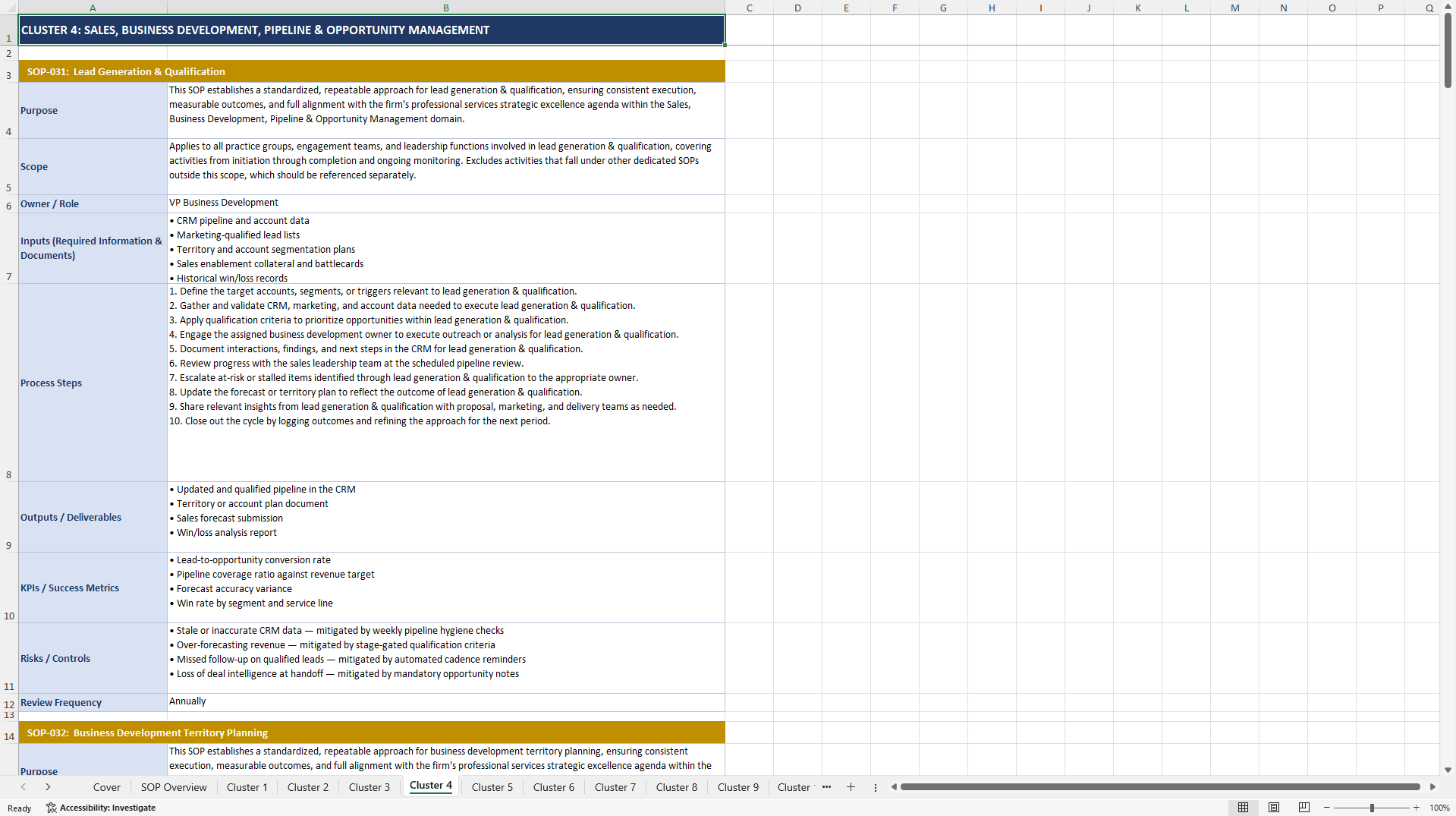Select the 'Inputs (Required Information & Documents)' cell

[x=93, y=248]
